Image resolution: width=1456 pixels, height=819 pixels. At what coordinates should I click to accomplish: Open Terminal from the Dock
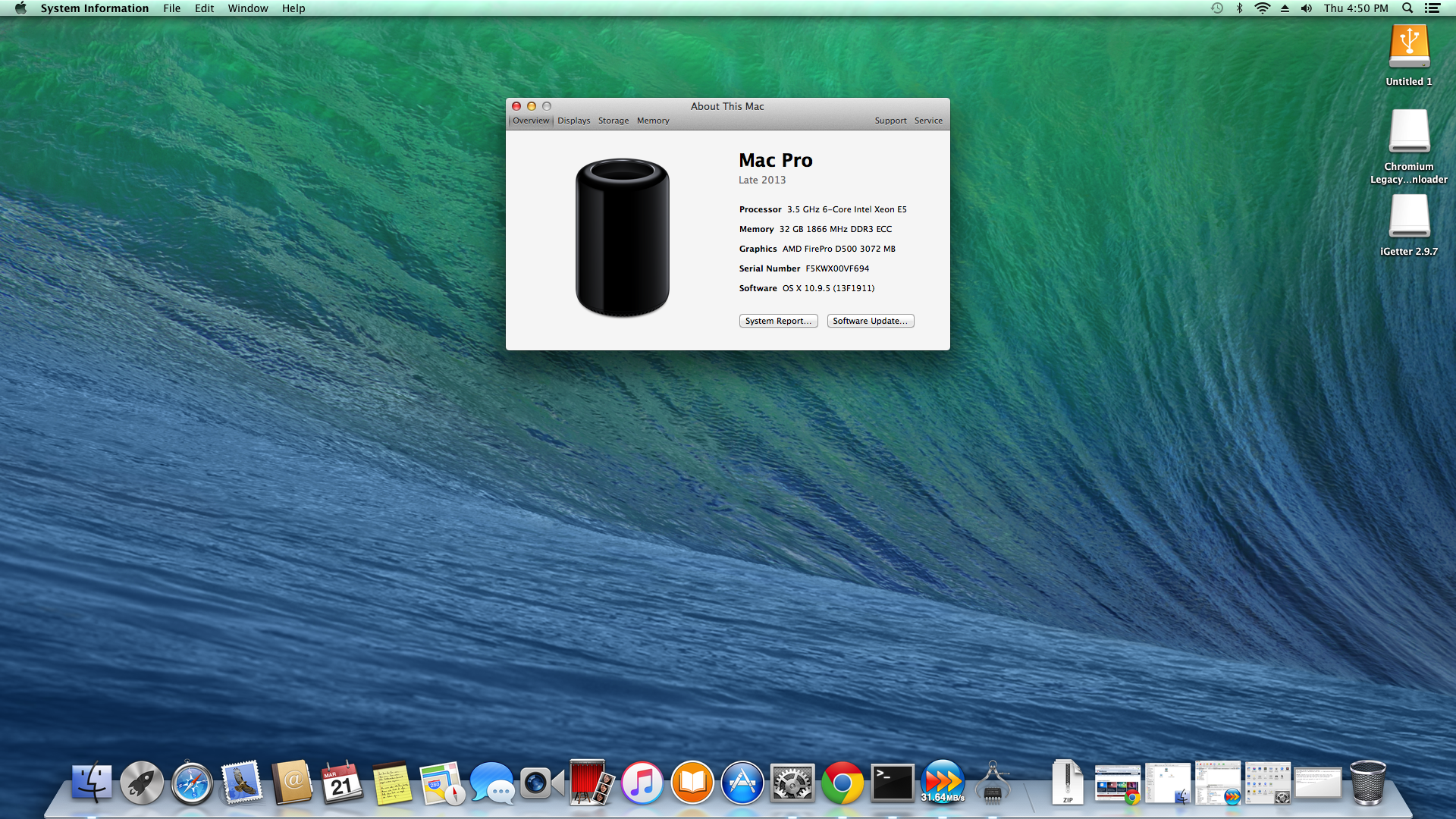(892, 783)
